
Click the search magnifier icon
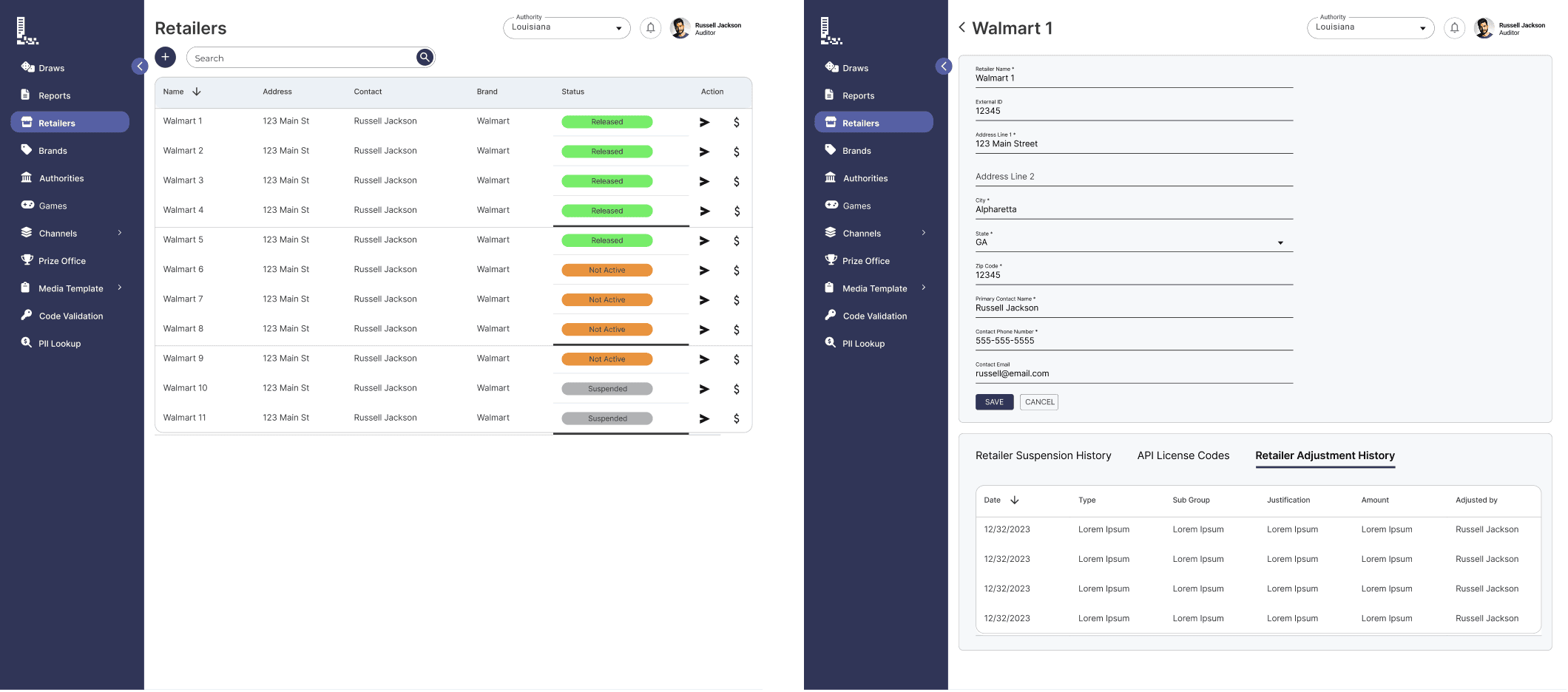(x=425, y=57)
